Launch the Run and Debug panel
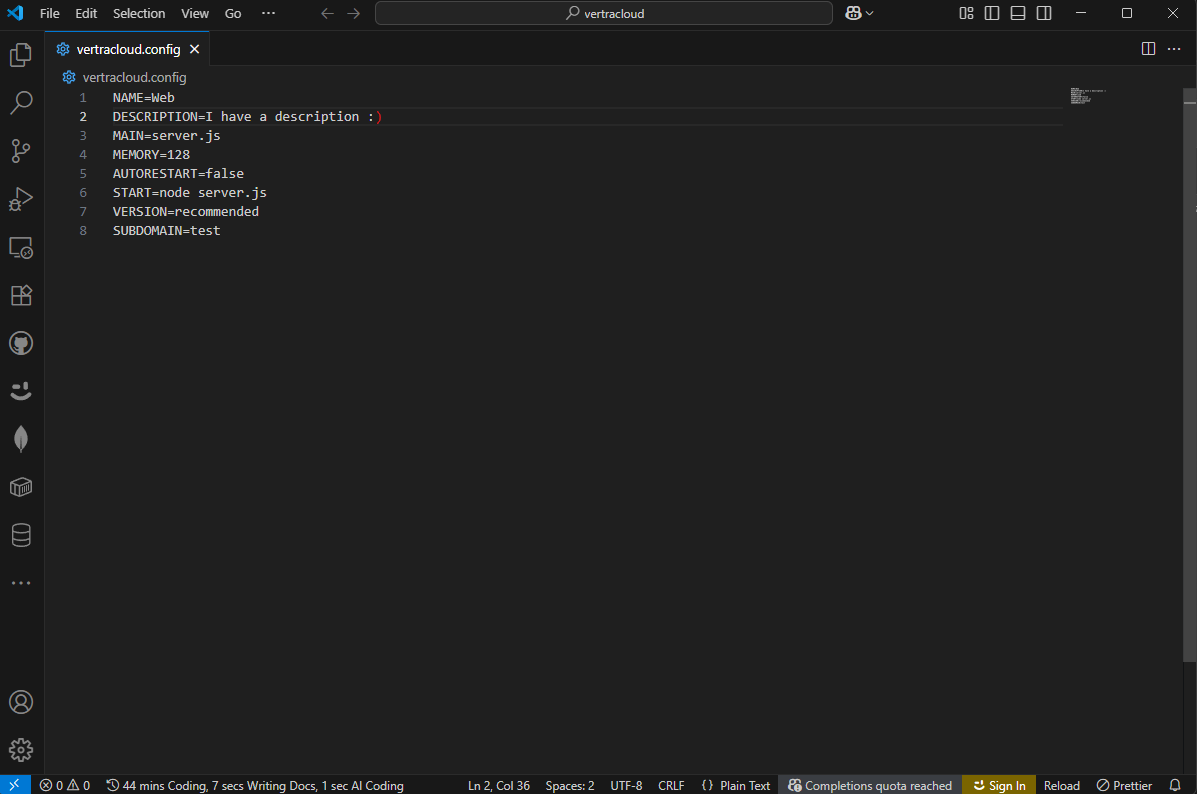 pyautogui.click(x=21, y=199)
